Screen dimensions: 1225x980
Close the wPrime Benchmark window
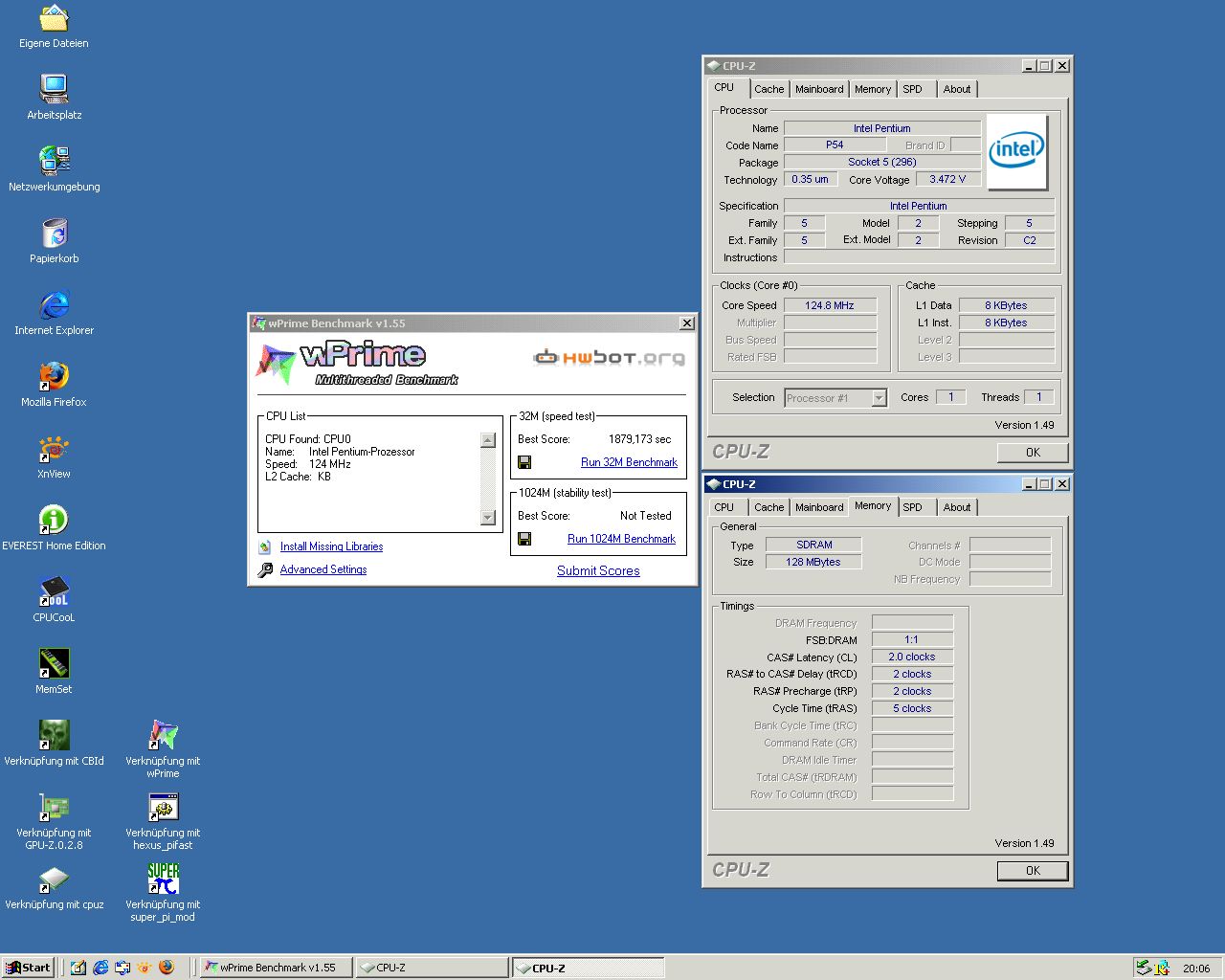[686, 323]
